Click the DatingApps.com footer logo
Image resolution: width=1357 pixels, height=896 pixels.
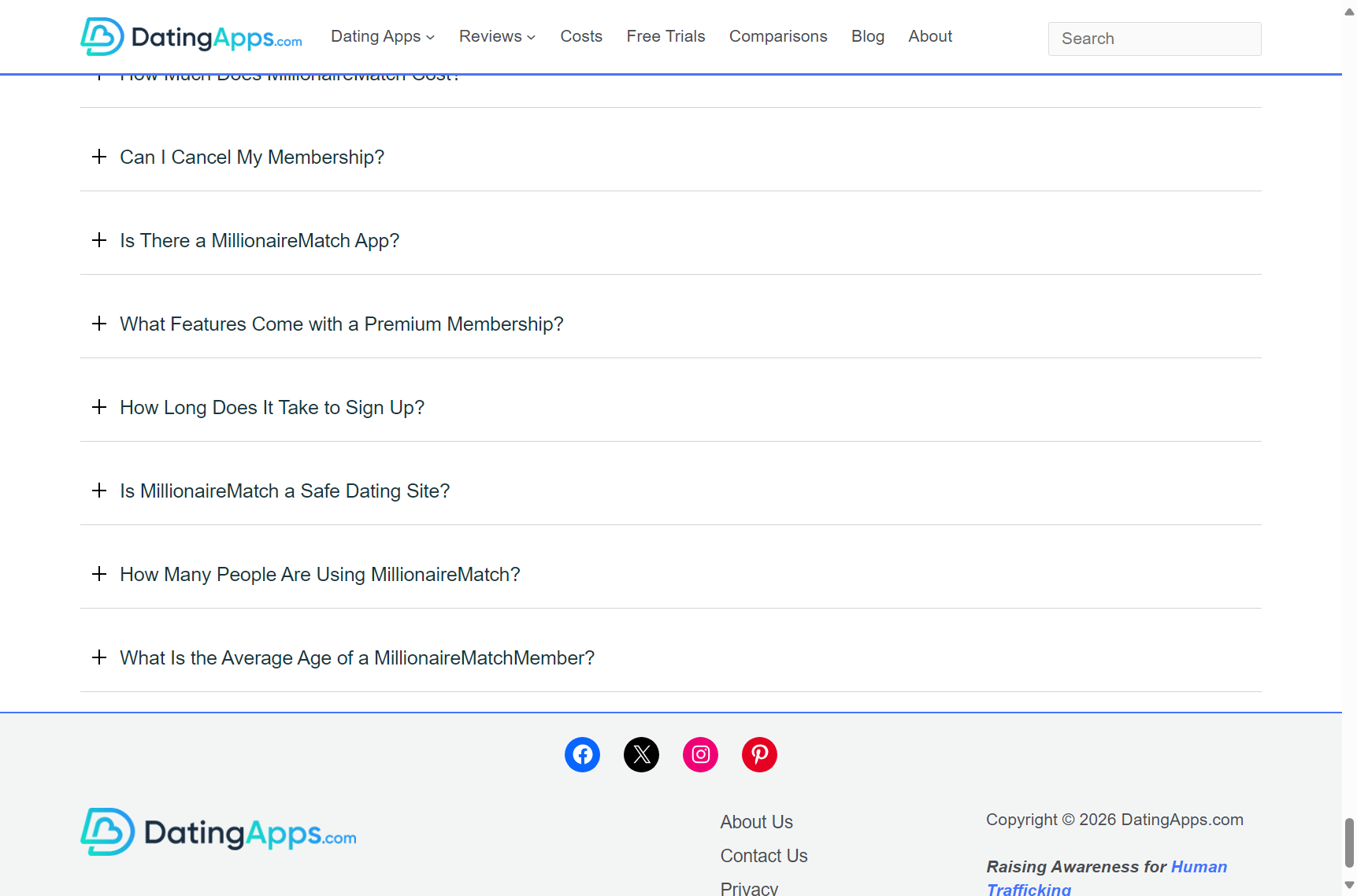[x=218, y=832]
